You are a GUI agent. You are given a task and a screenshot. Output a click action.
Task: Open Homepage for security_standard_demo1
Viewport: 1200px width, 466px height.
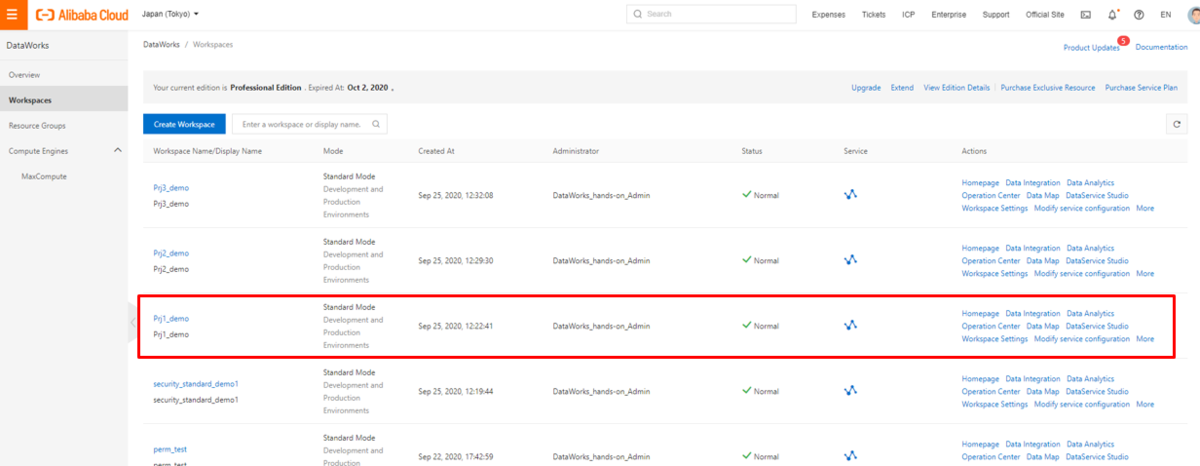[980, 379]
